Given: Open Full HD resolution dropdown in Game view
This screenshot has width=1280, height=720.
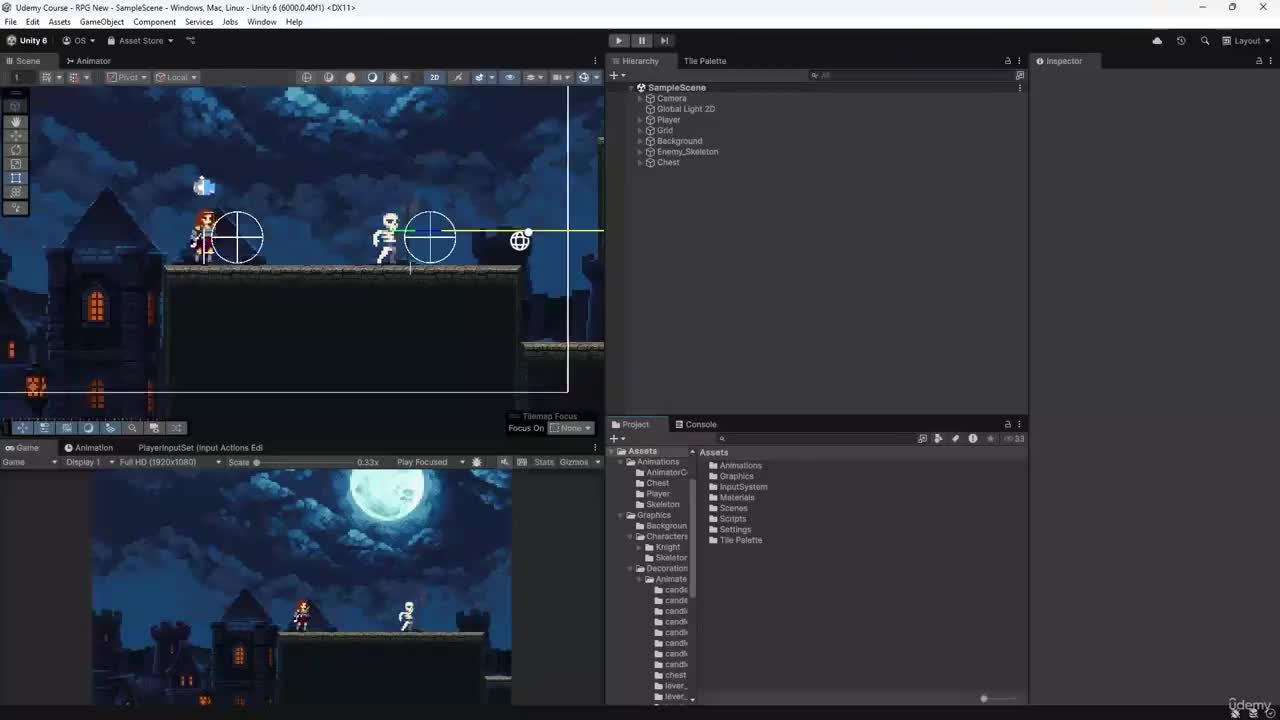Looking at the screenshot, I should coord(169,462).
